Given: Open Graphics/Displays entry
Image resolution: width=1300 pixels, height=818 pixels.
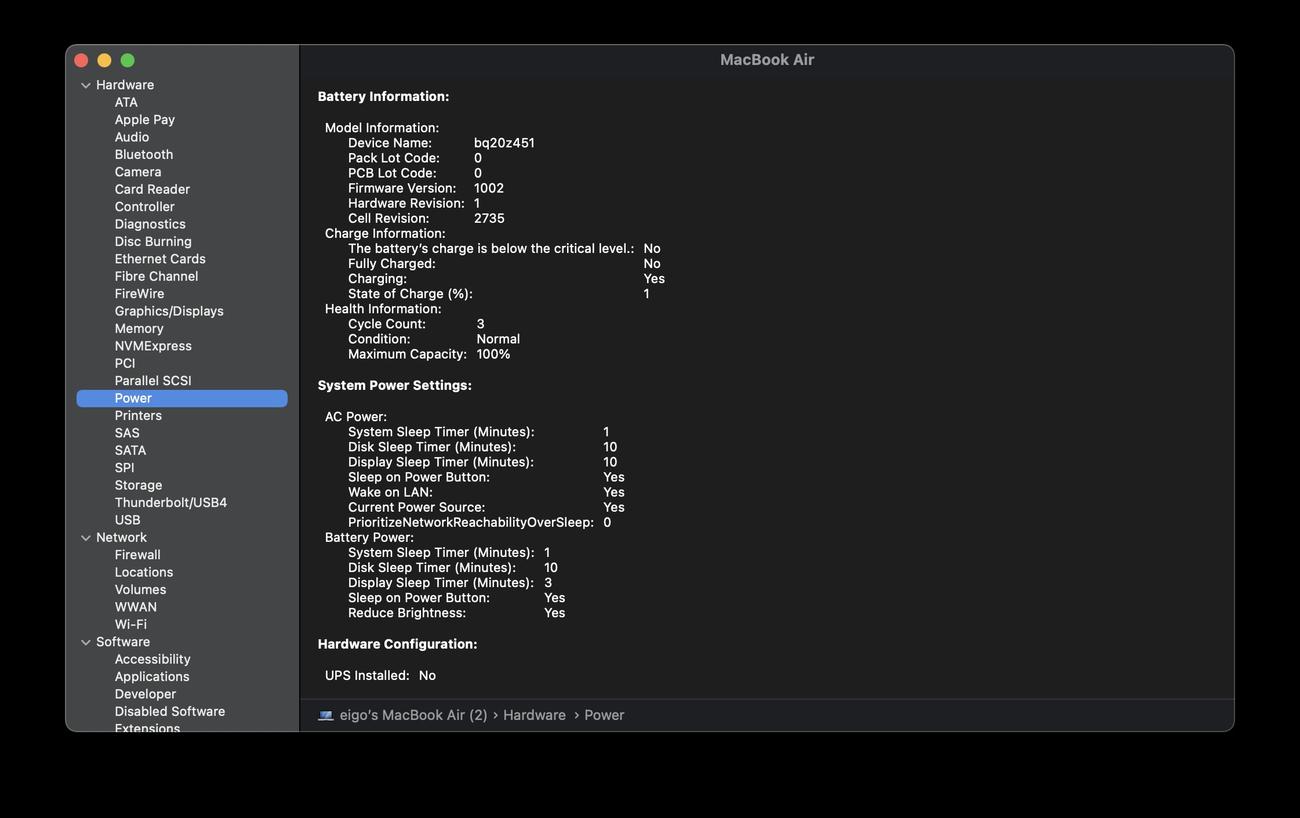Looking at the screenshot, I should coord(169,311).
